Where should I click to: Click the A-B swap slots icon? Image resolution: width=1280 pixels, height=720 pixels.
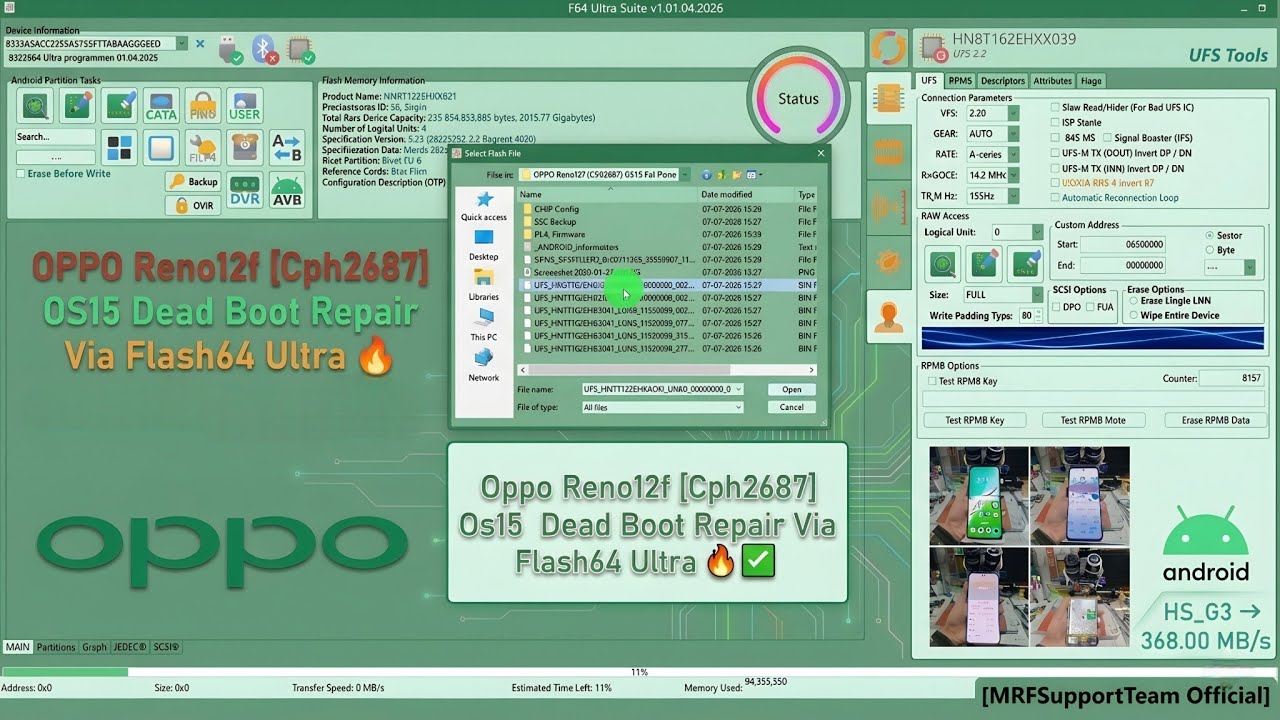tap(287, 148)
